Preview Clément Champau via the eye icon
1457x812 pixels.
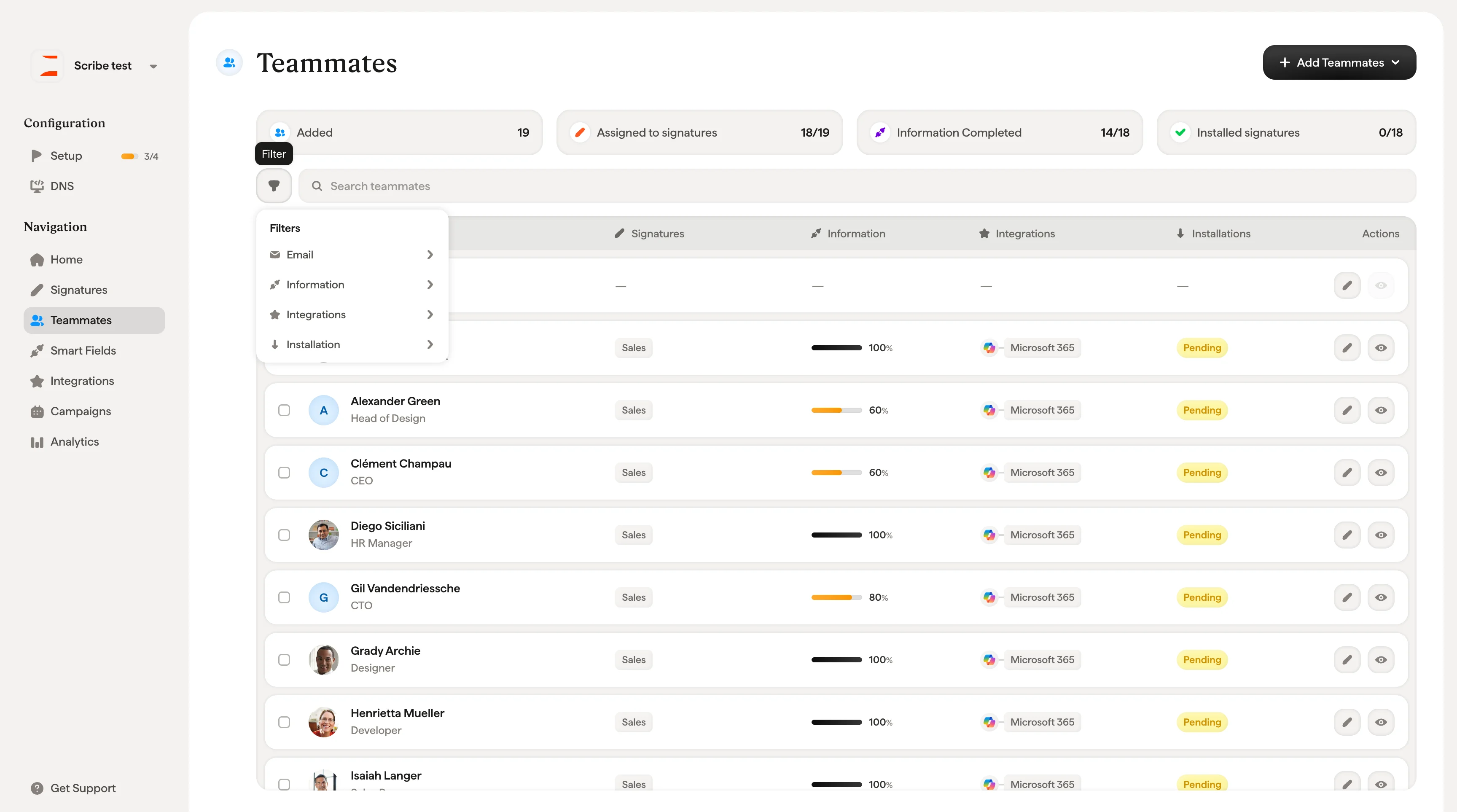[x=1381, y=472]
